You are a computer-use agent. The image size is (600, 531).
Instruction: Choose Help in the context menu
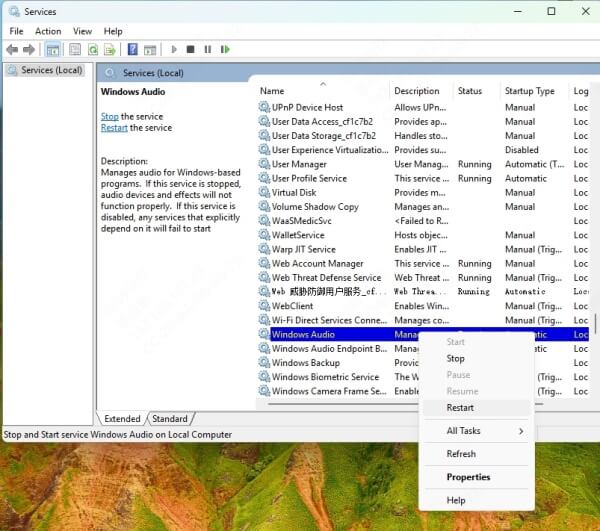[x=477, y=500]
